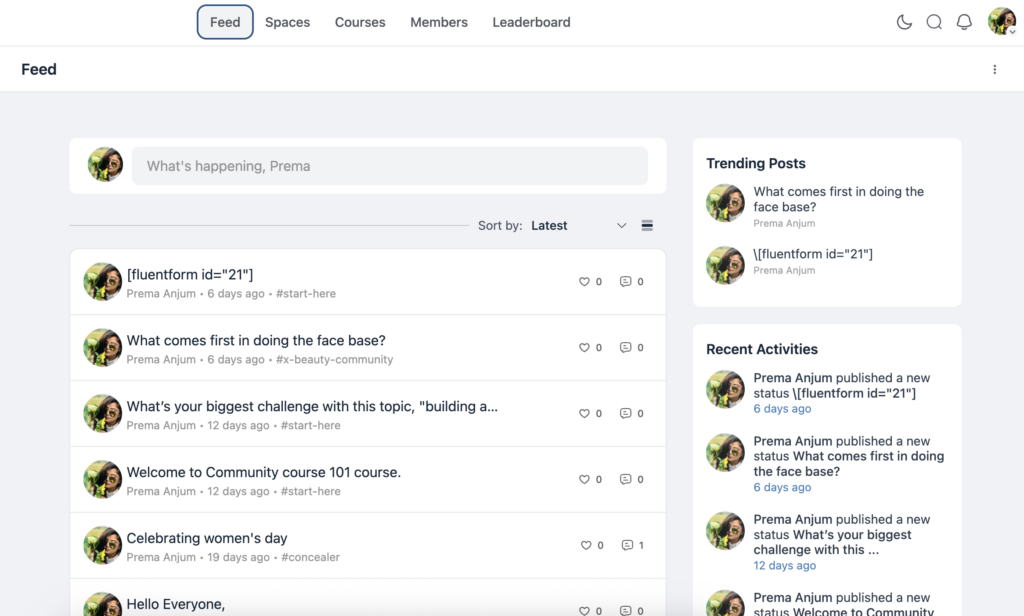Click the 6 days ago link in Recent Activities

tap(782, 408)
